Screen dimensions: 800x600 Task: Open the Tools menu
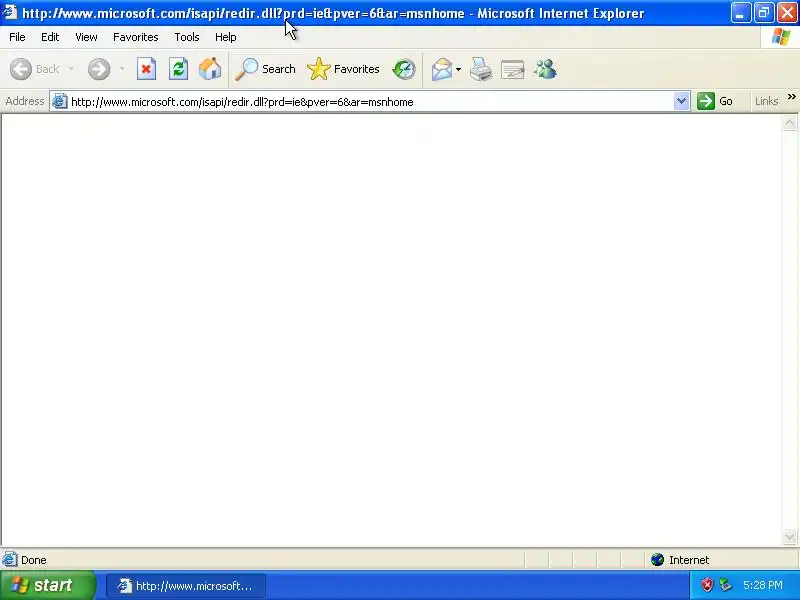[x=187, y=37]
